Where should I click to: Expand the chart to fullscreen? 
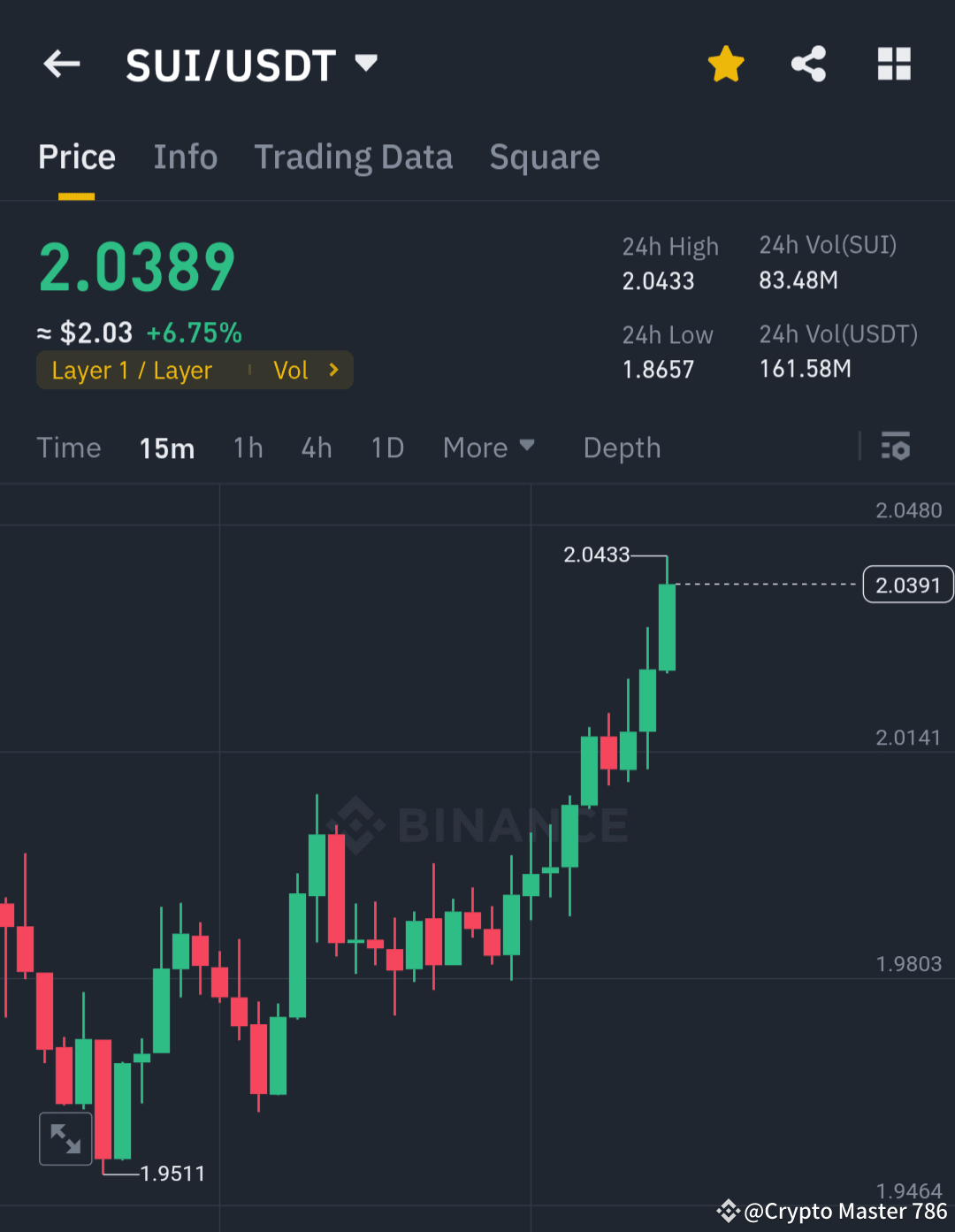click(65, 1138)
